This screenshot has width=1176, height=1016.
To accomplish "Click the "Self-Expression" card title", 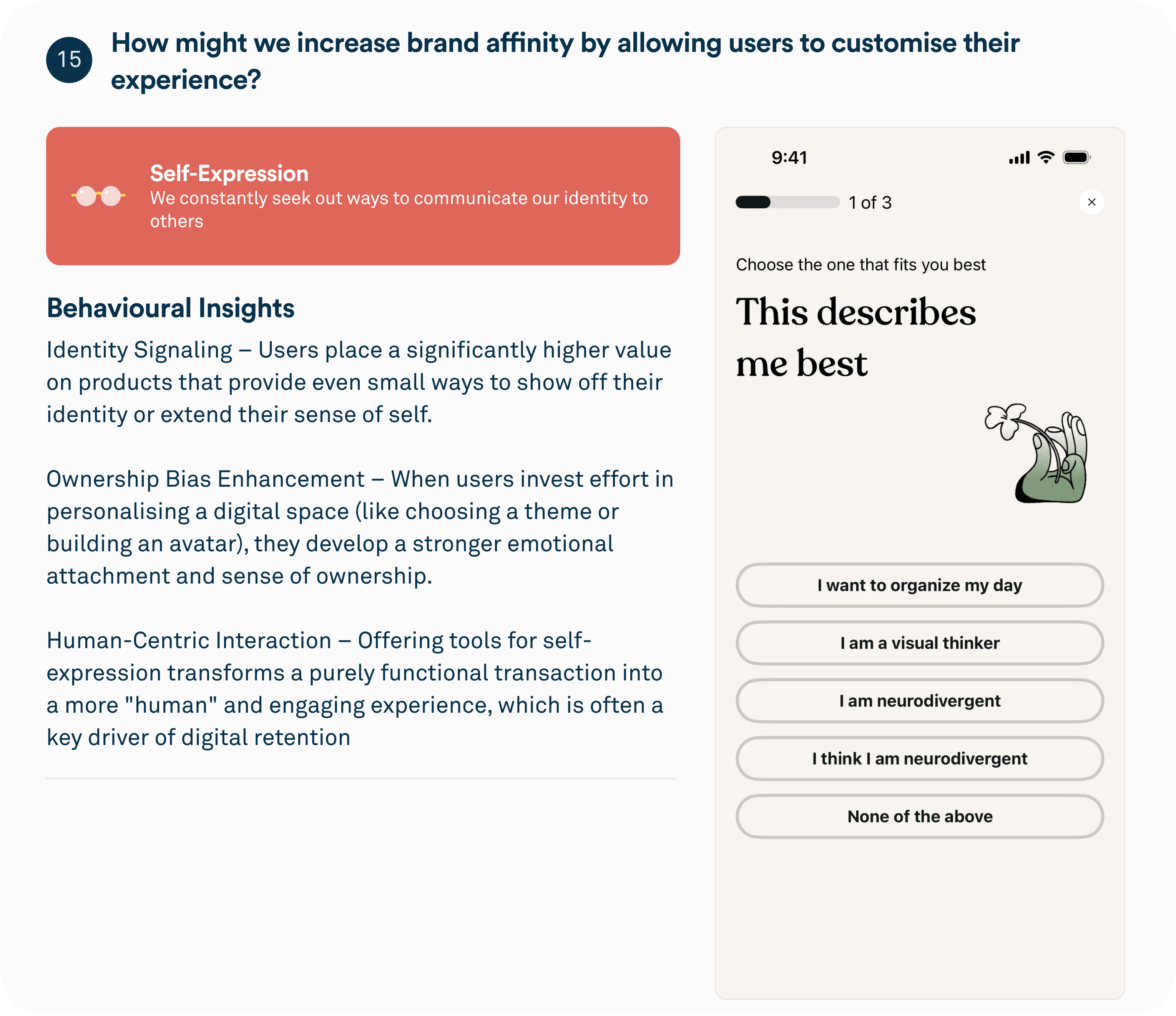I will (229, 173).
